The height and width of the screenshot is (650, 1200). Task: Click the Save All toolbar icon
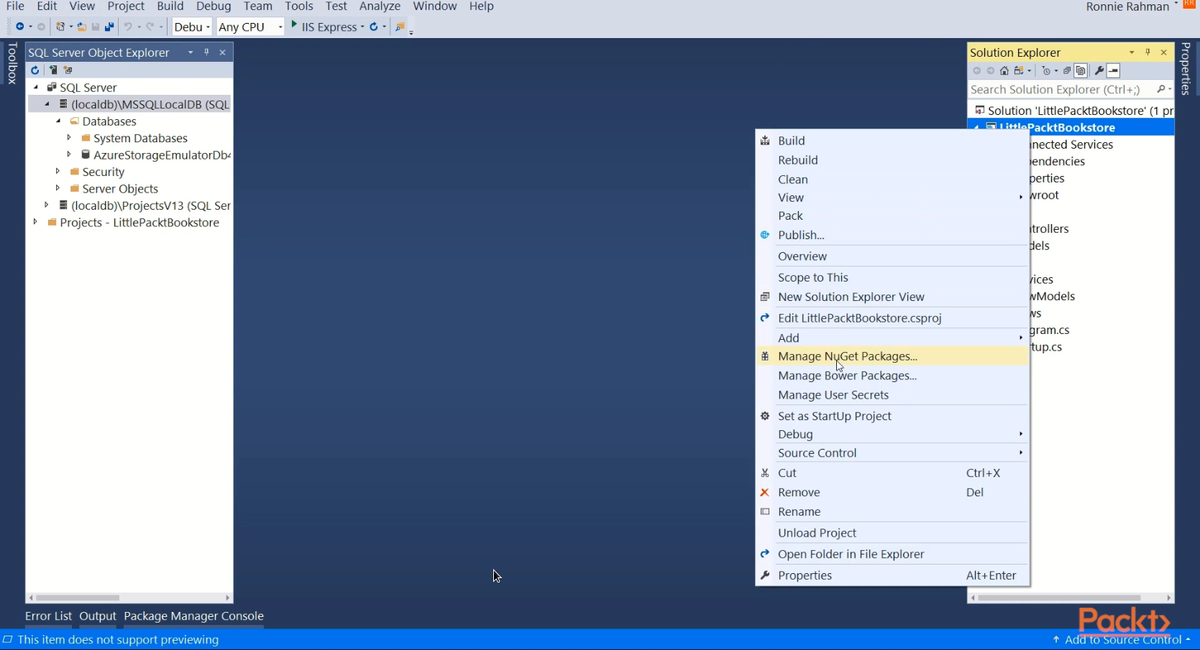pyautogui.click(x=110, y=27)
